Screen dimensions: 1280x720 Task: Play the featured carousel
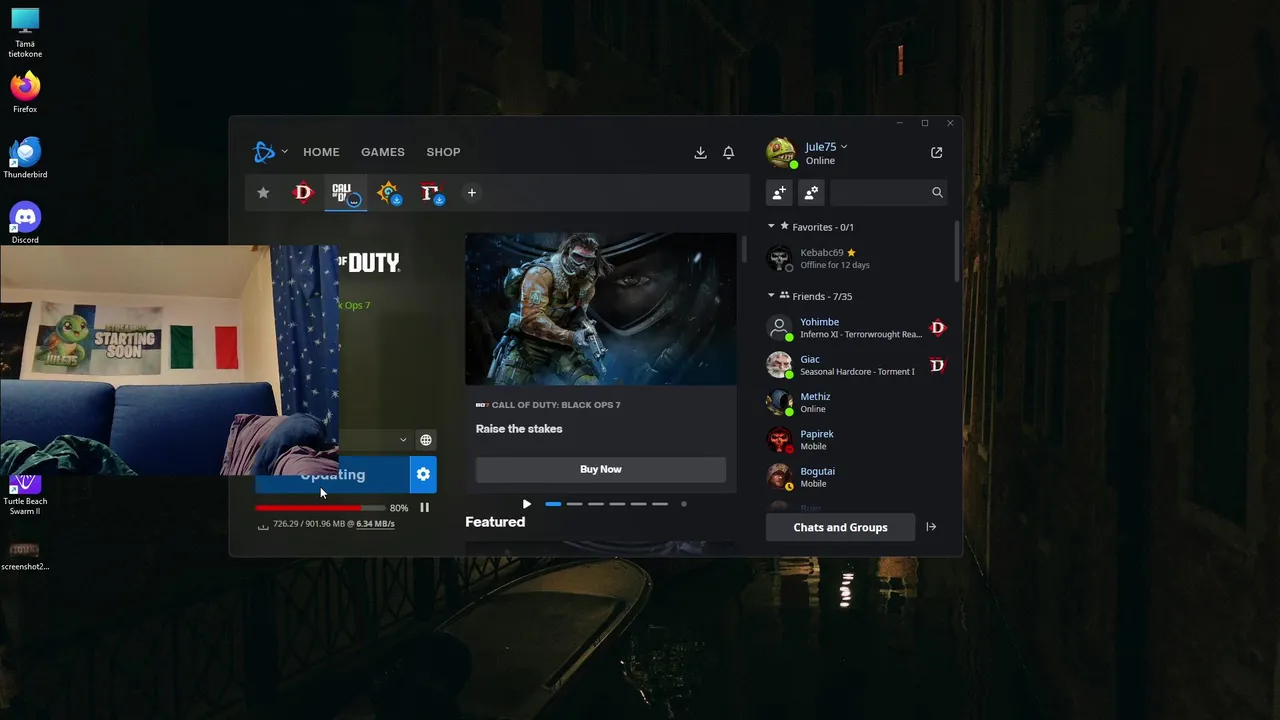coord(527,504)
